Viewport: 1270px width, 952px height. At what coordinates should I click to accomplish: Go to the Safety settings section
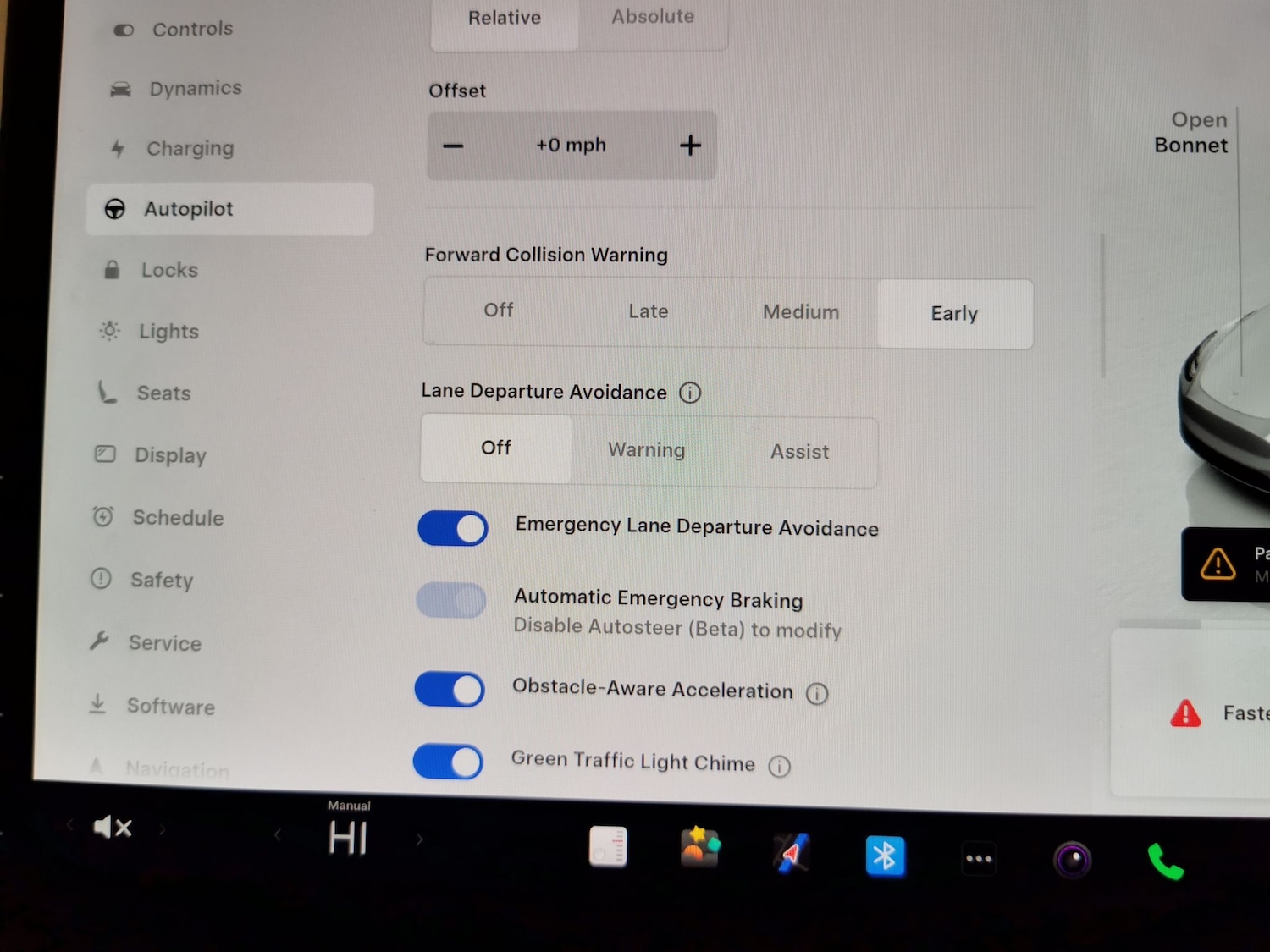pyautogui.click(x=161, y=581)
